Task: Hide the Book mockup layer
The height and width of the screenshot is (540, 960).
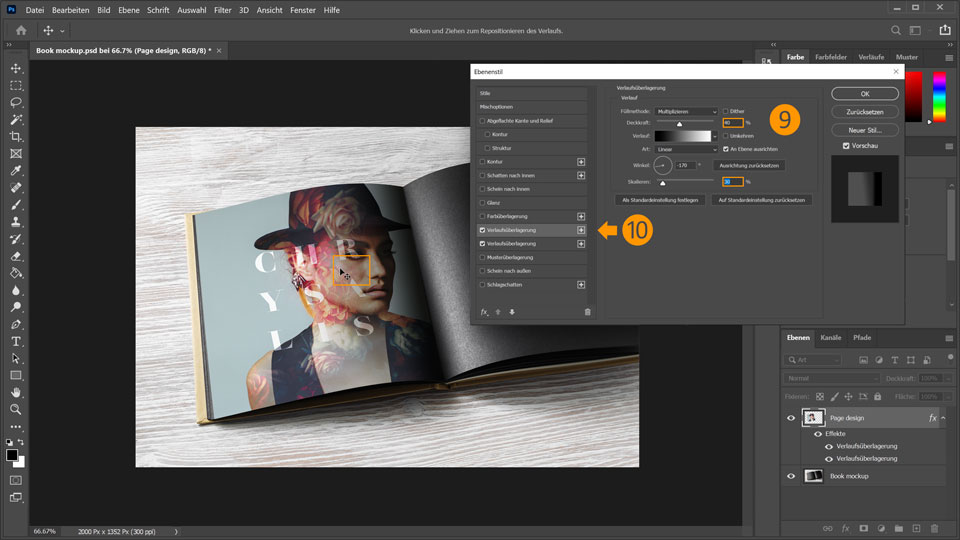Action: pyautogui.click(x=791, y=476)
